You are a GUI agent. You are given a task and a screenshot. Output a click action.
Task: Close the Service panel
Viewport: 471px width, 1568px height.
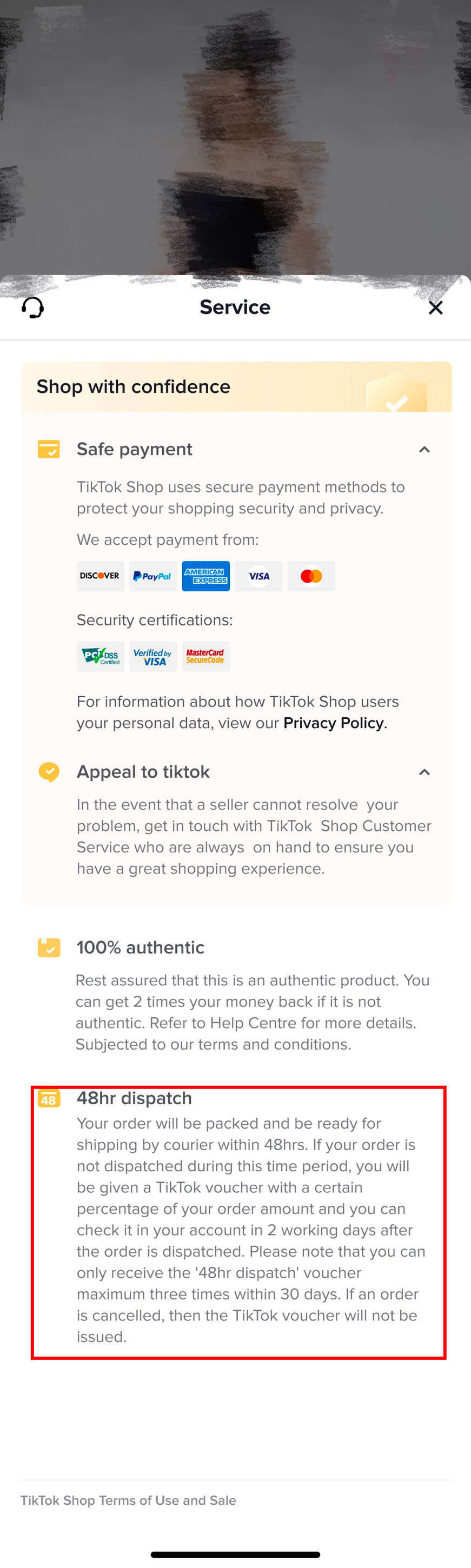pyautogui.click(x=435, y=308)
